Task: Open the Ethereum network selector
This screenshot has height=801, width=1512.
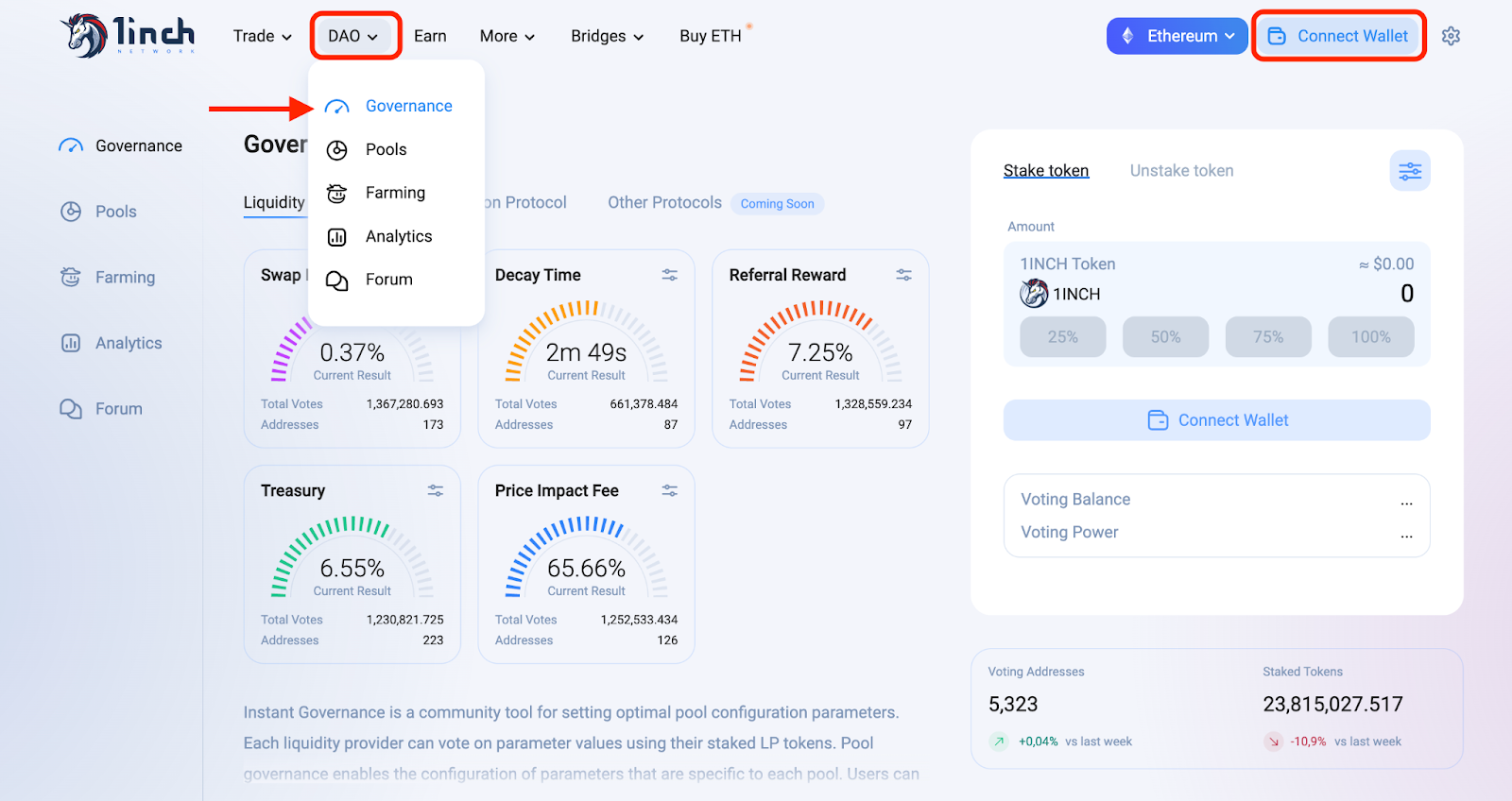Action: click(x=1177, y=36)
